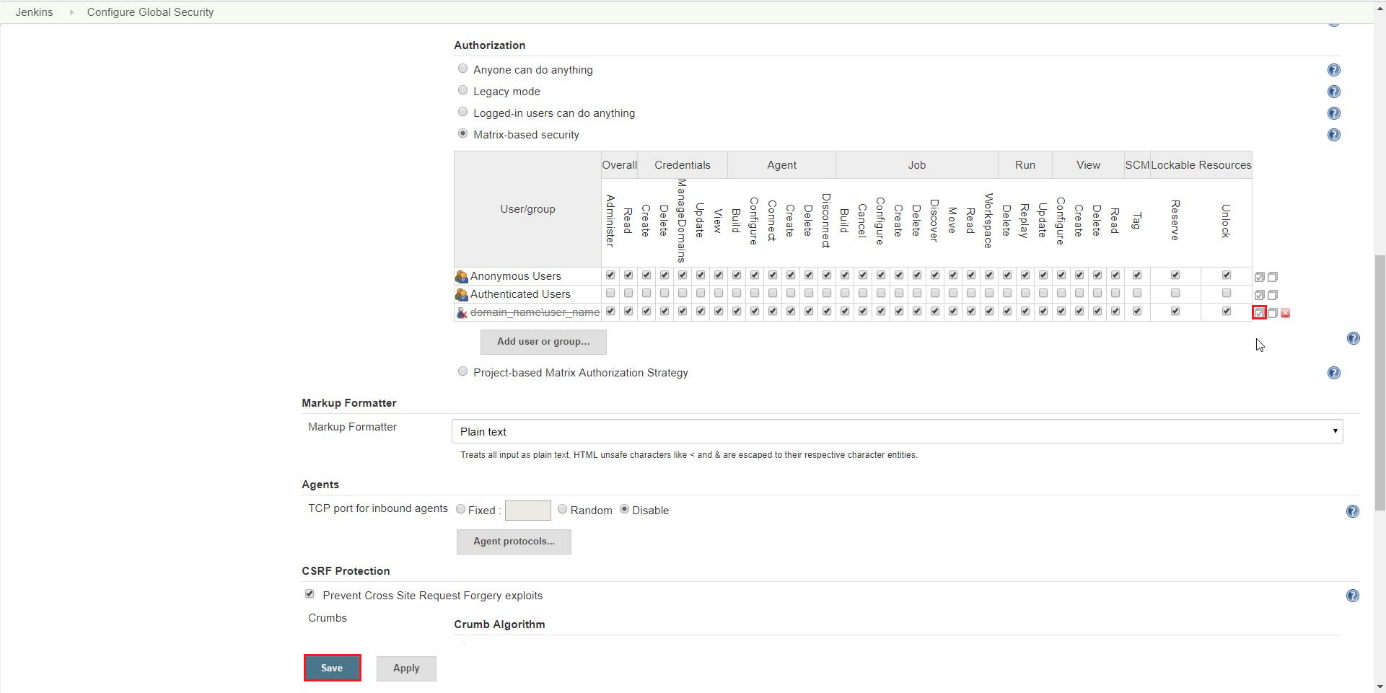
Task: Click the CSRF Protection section heading
Action: pos(346,571)
